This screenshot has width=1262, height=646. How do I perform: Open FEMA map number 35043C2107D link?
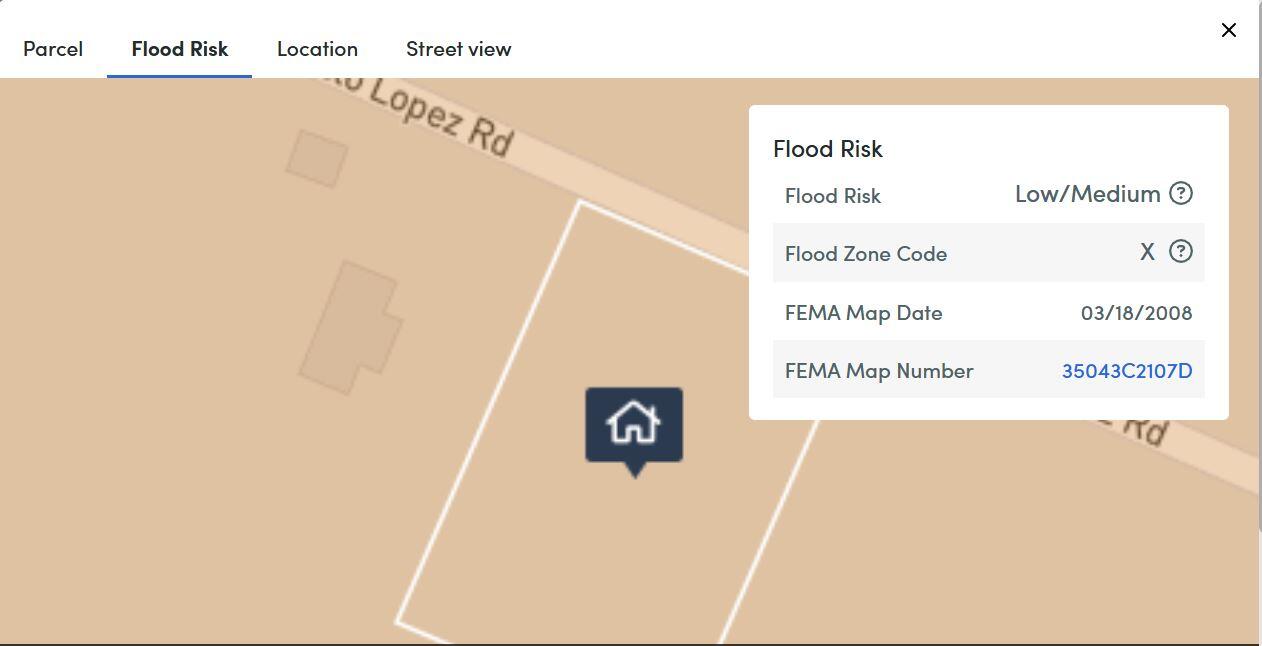pos(1126,371)
